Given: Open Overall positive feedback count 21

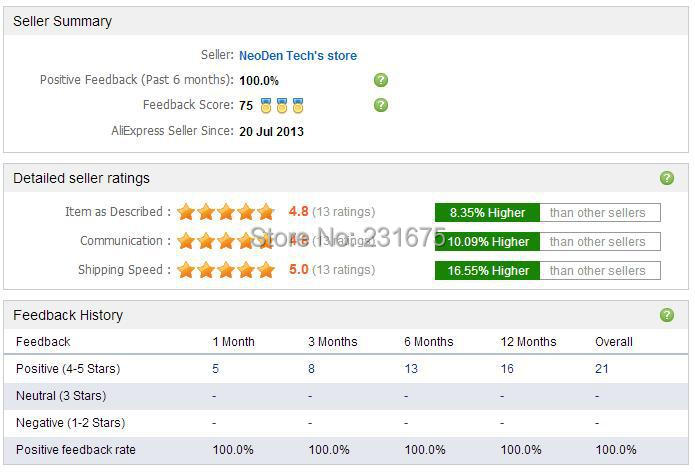Looking at the screenshot, I should [x=602, y=369].
